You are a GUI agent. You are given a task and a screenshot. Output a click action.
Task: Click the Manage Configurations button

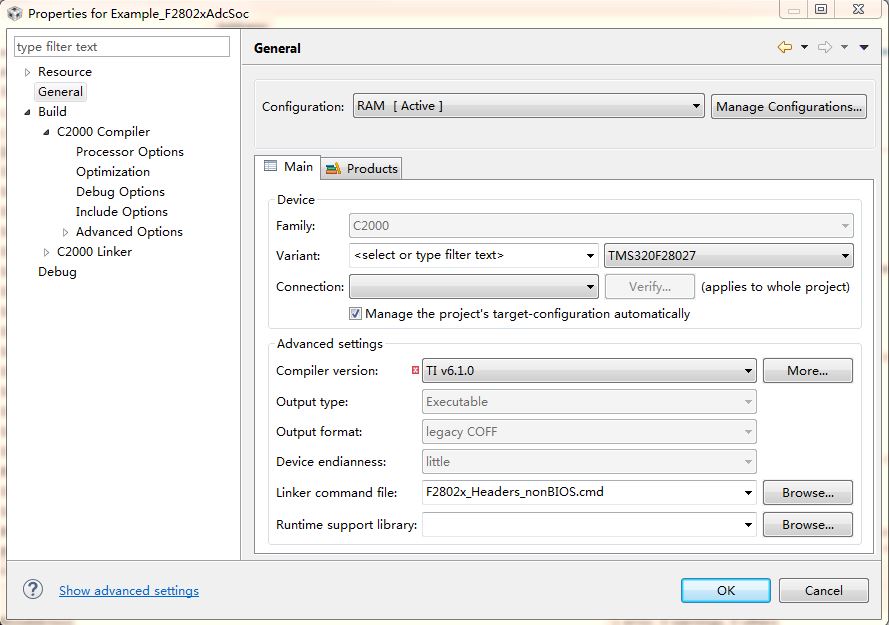[x=789, y=106]
